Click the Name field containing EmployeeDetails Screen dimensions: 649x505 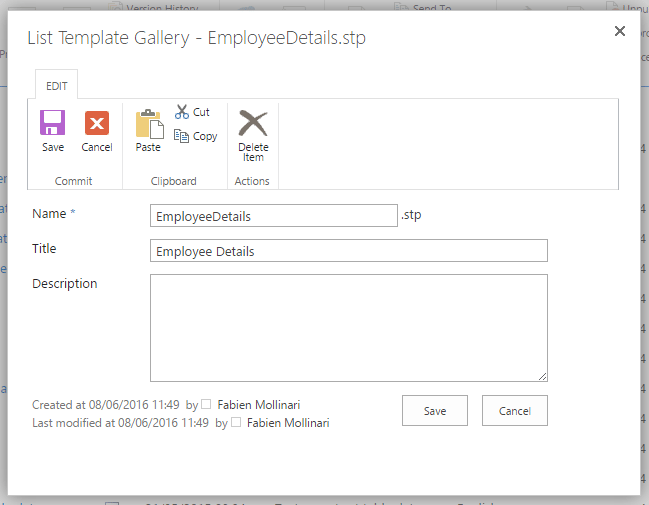(274, 216)
